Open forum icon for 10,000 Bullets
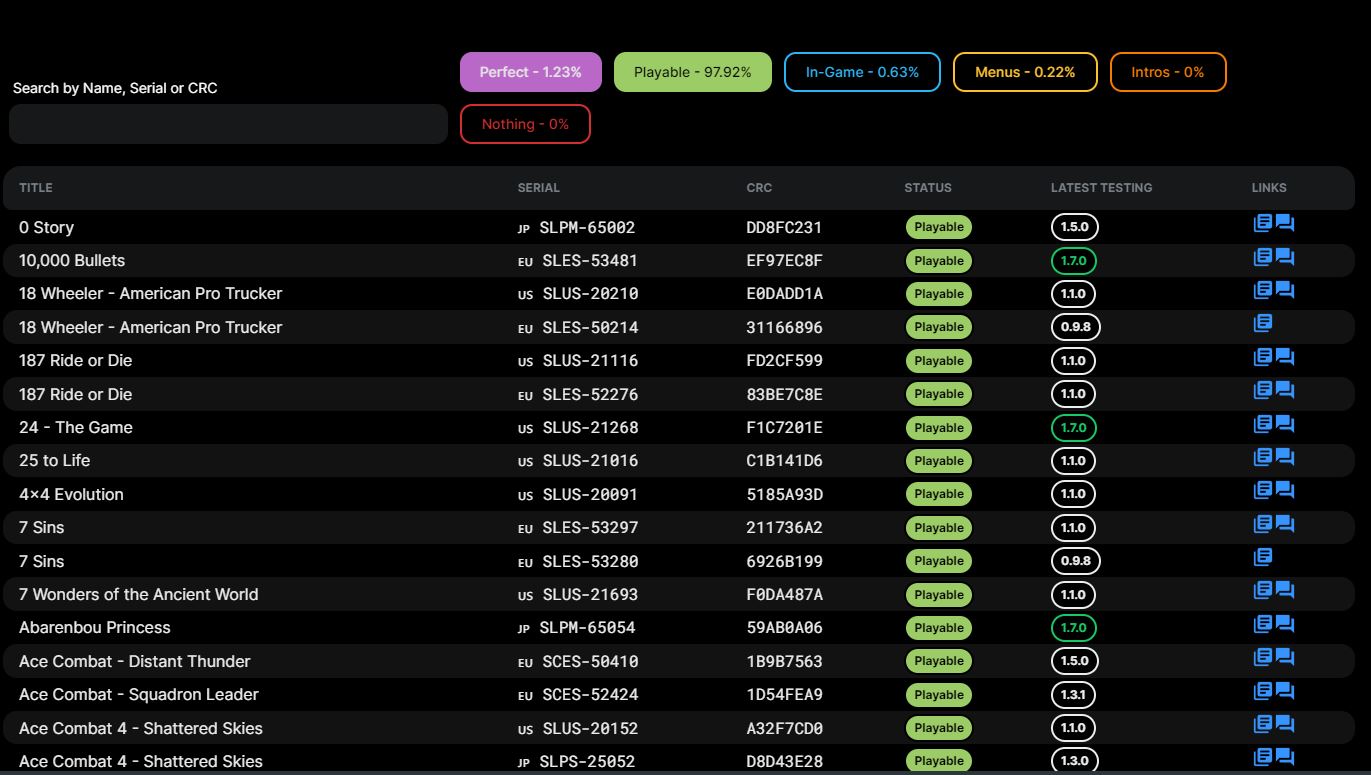 1285,258
